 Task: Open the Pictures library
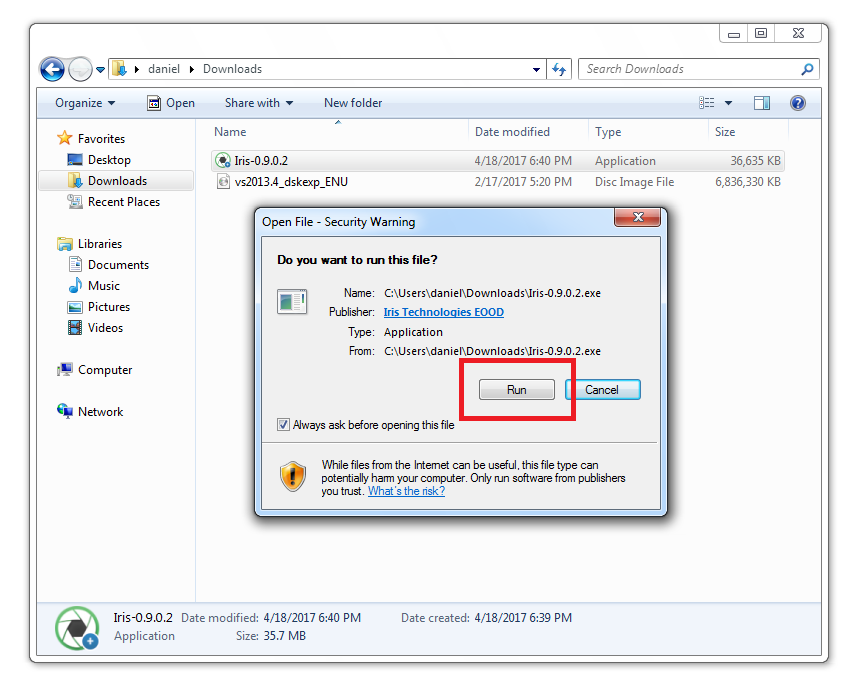click(109, 307)
